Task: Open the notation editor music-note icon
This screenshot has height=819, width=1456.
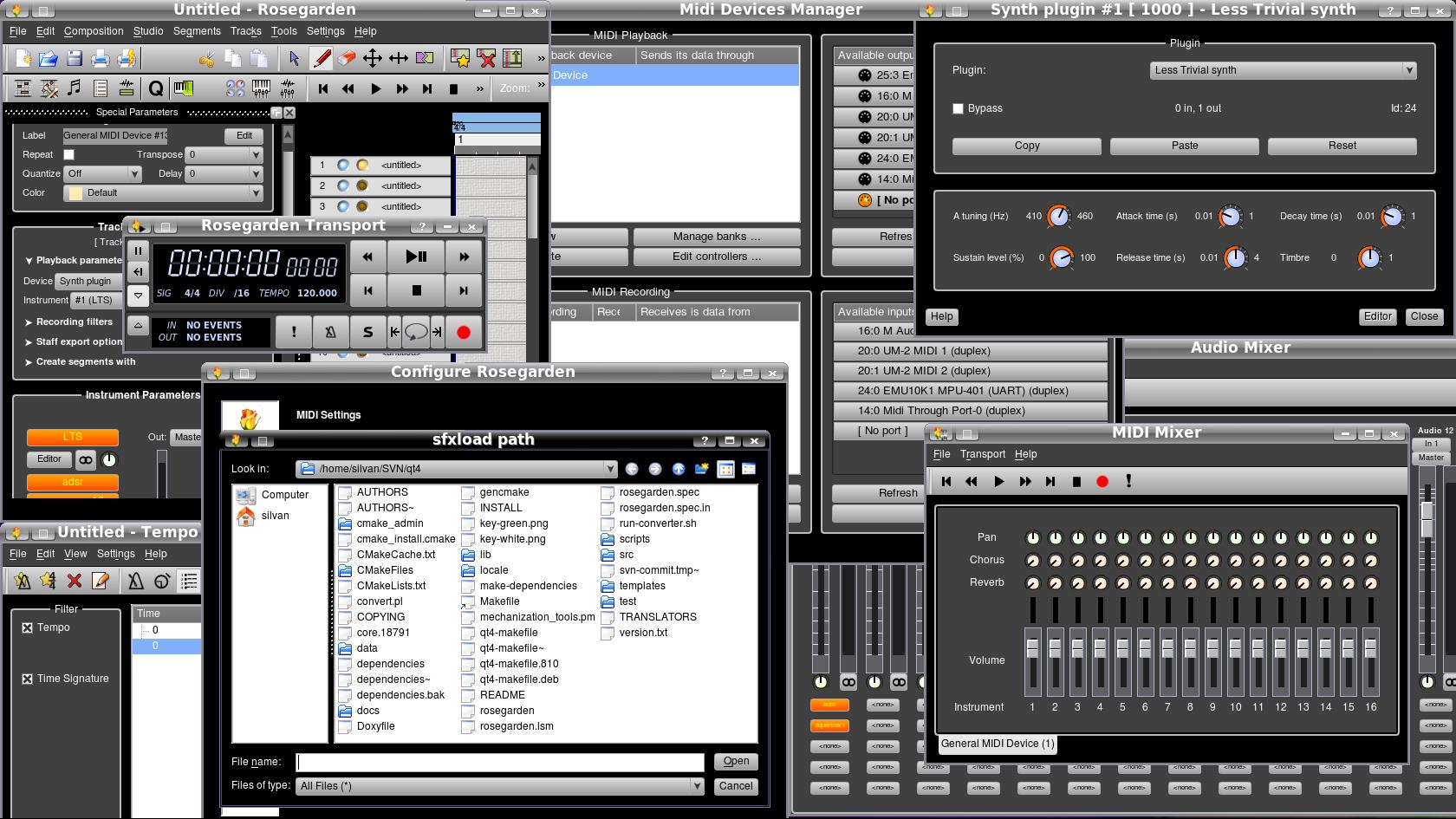Action: click(x=75, y=88)
